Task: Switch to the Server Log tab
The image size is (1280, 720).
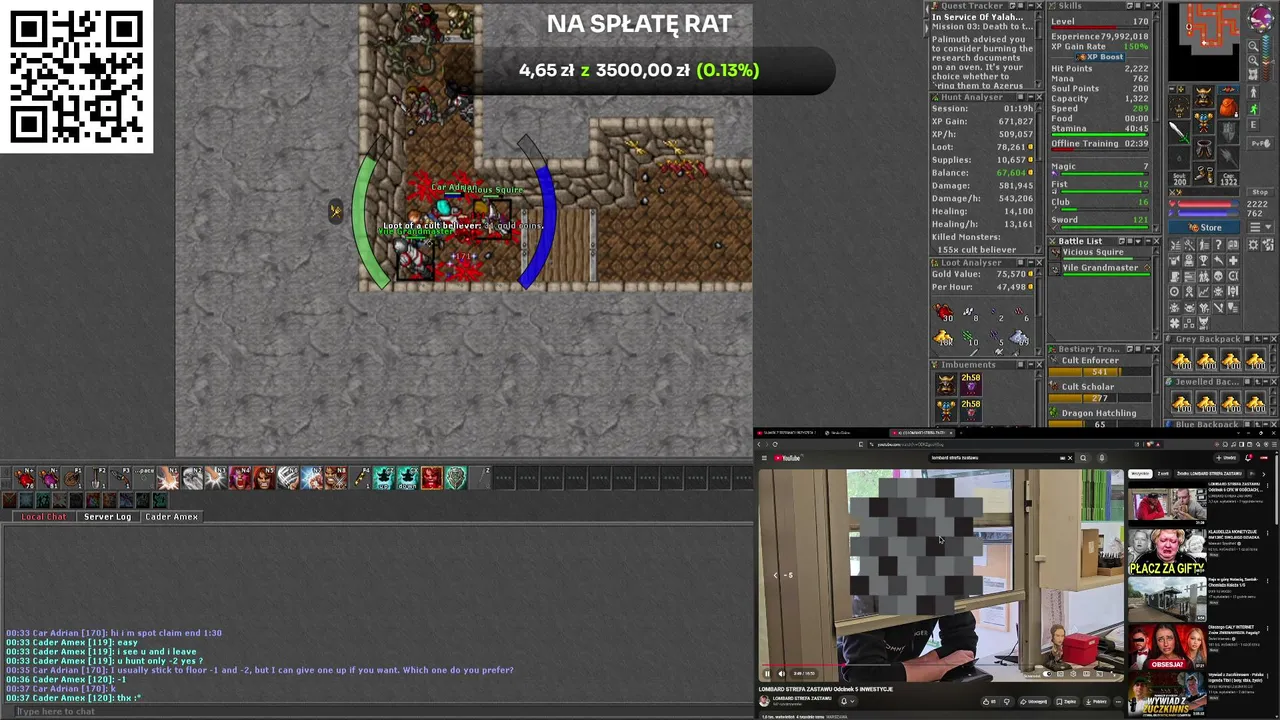Action: (107, 517)
